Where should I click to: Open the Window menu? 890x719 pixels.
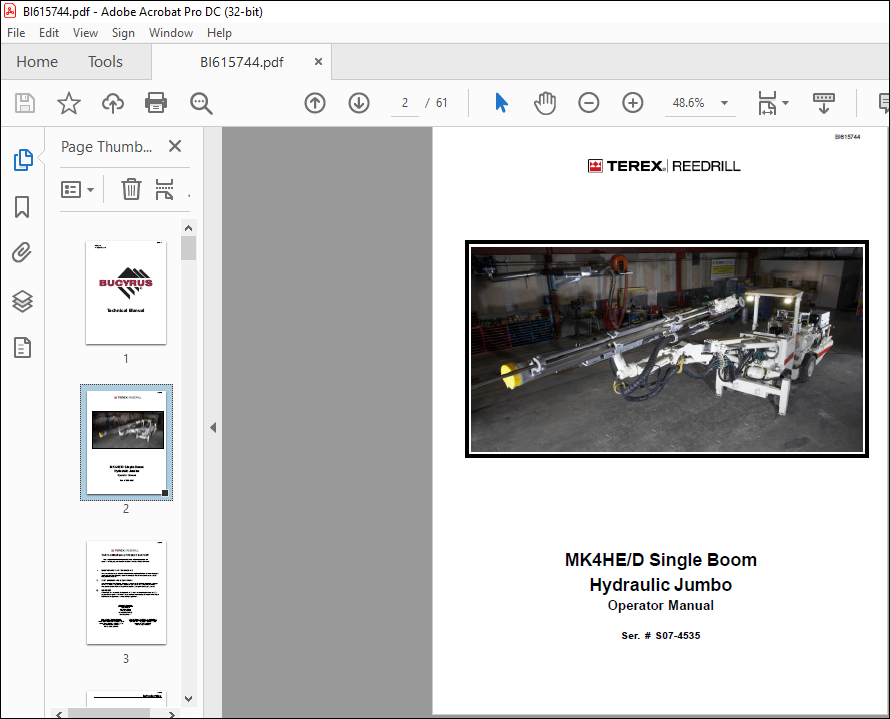click(171, 33)
